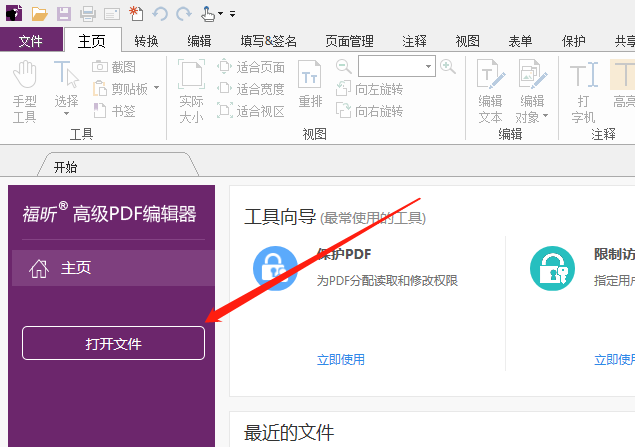Click the 开始 document tab

point(117,165)
